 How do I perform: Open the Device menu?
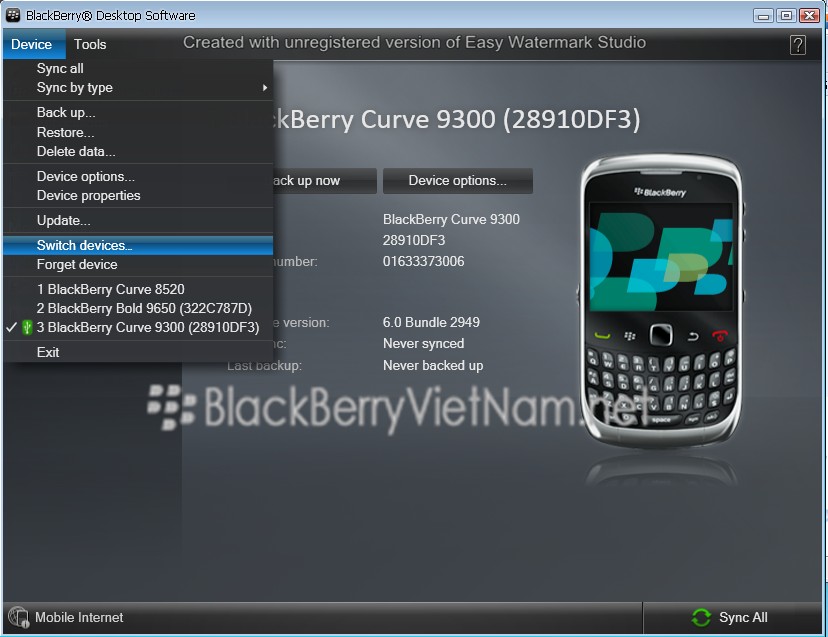tap(32, 44)
